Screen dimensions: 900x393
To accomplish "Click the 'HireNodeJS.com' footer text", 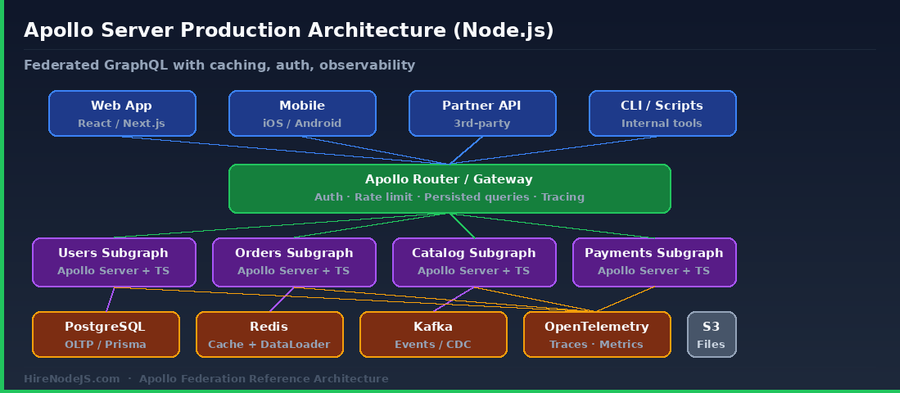I will pos(72,379).
